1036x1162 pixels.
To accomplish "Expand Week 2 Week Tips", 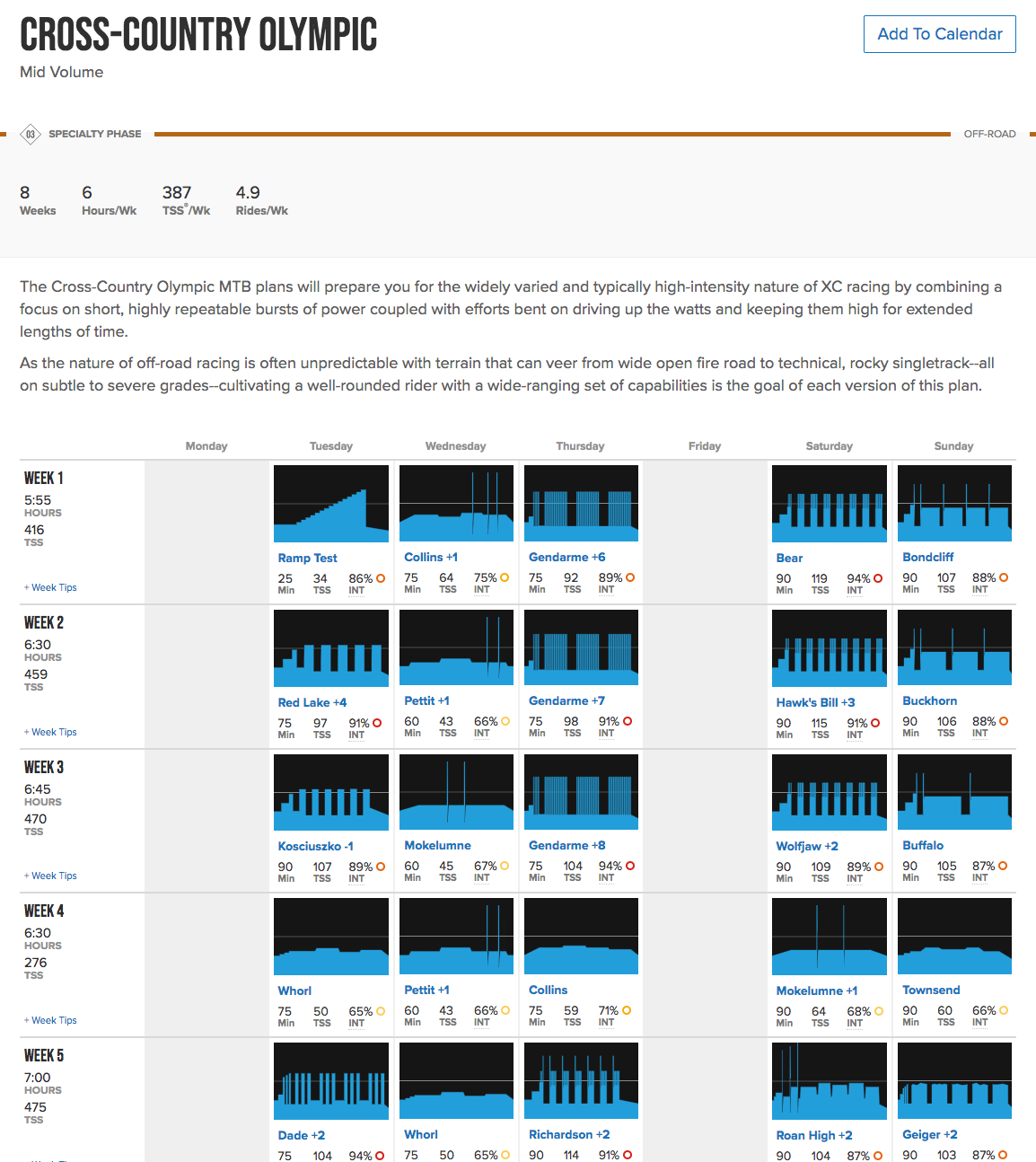I will [50, 732].
